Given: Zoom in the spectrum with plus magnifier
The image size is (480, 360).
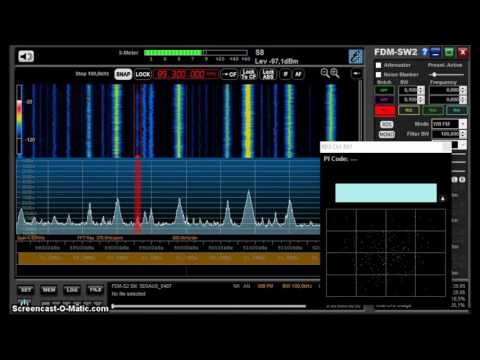Looking at the screenshot, I should (x=335, y=73).
